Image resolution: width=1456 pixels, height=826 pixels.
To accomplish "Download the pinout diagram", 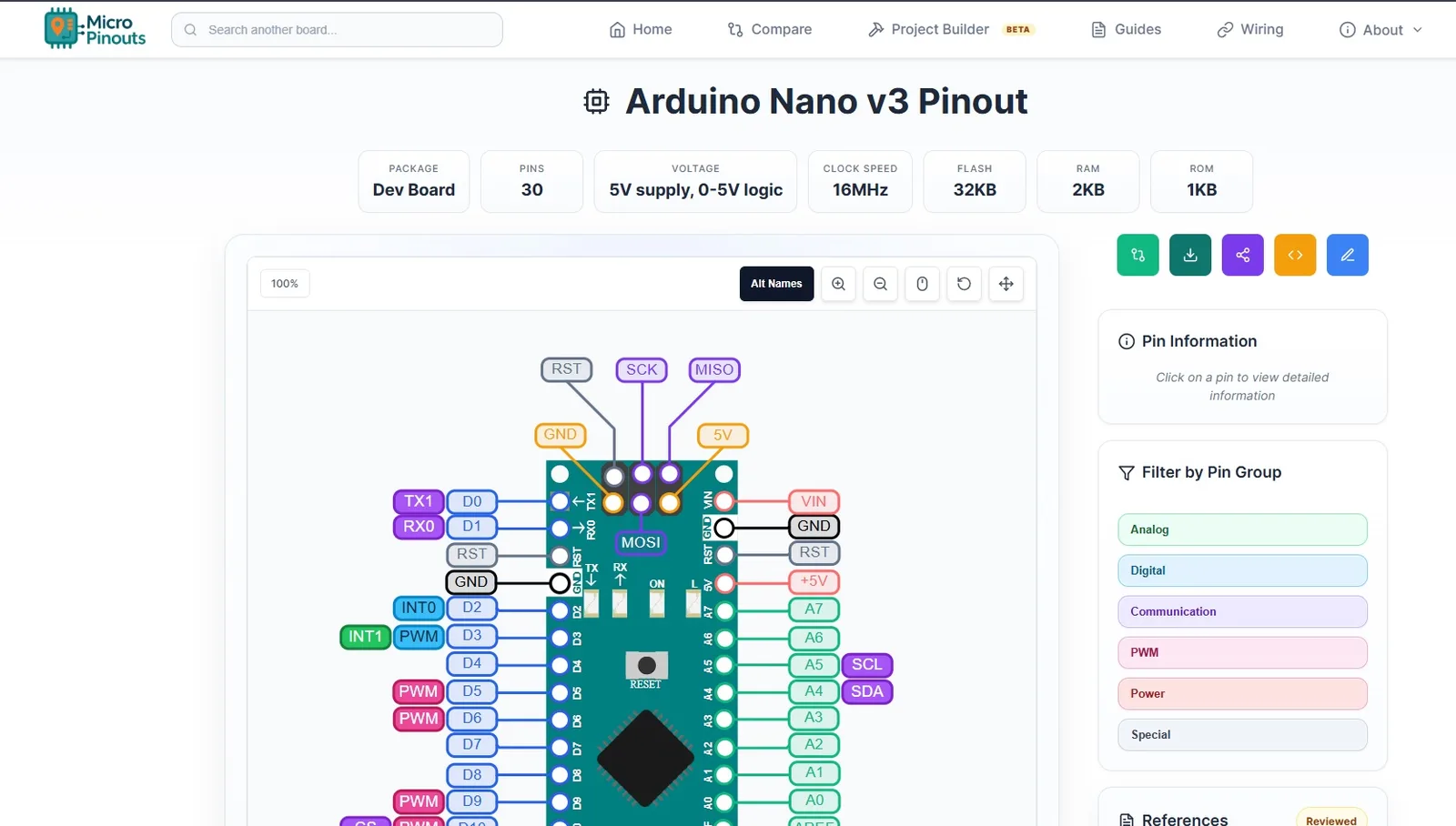I will (1190, 255).
